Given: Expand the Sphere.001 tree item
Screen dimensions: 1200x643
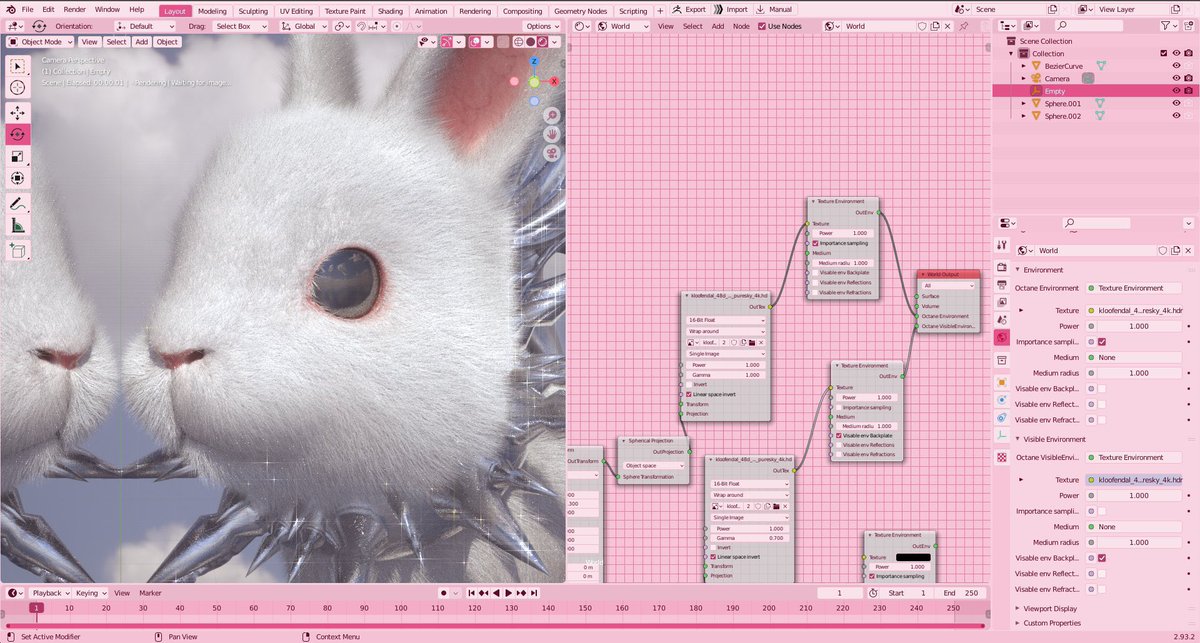Looking at the screenshot, I should click(x=1024, y=103).
